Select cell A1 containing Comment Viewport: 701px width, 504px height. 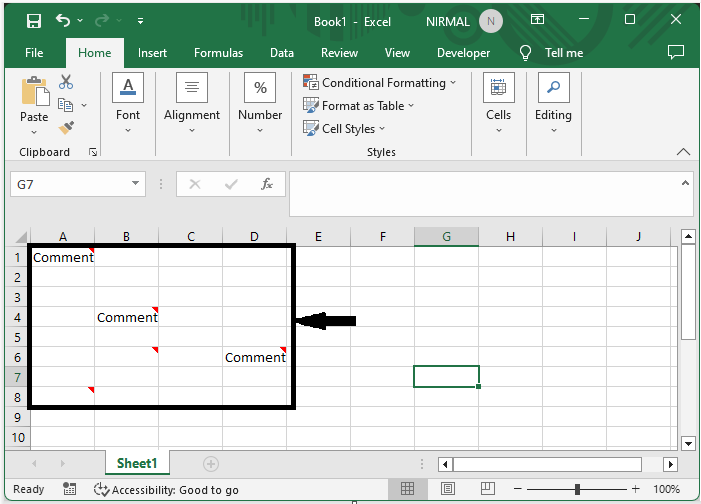[x=63, y=257]
